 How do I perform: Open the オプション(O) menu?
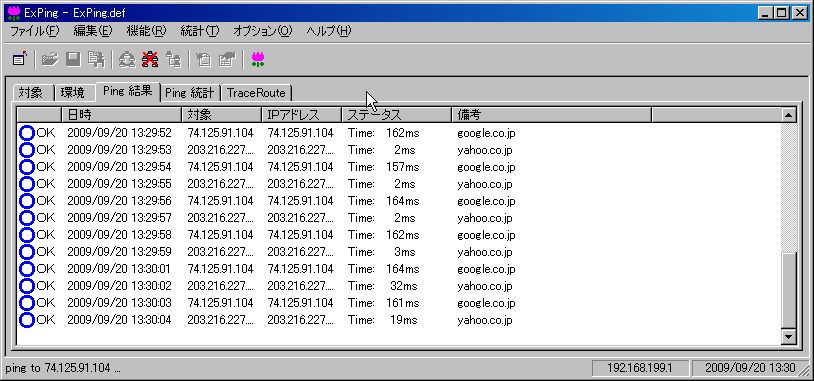click(263, 31)
